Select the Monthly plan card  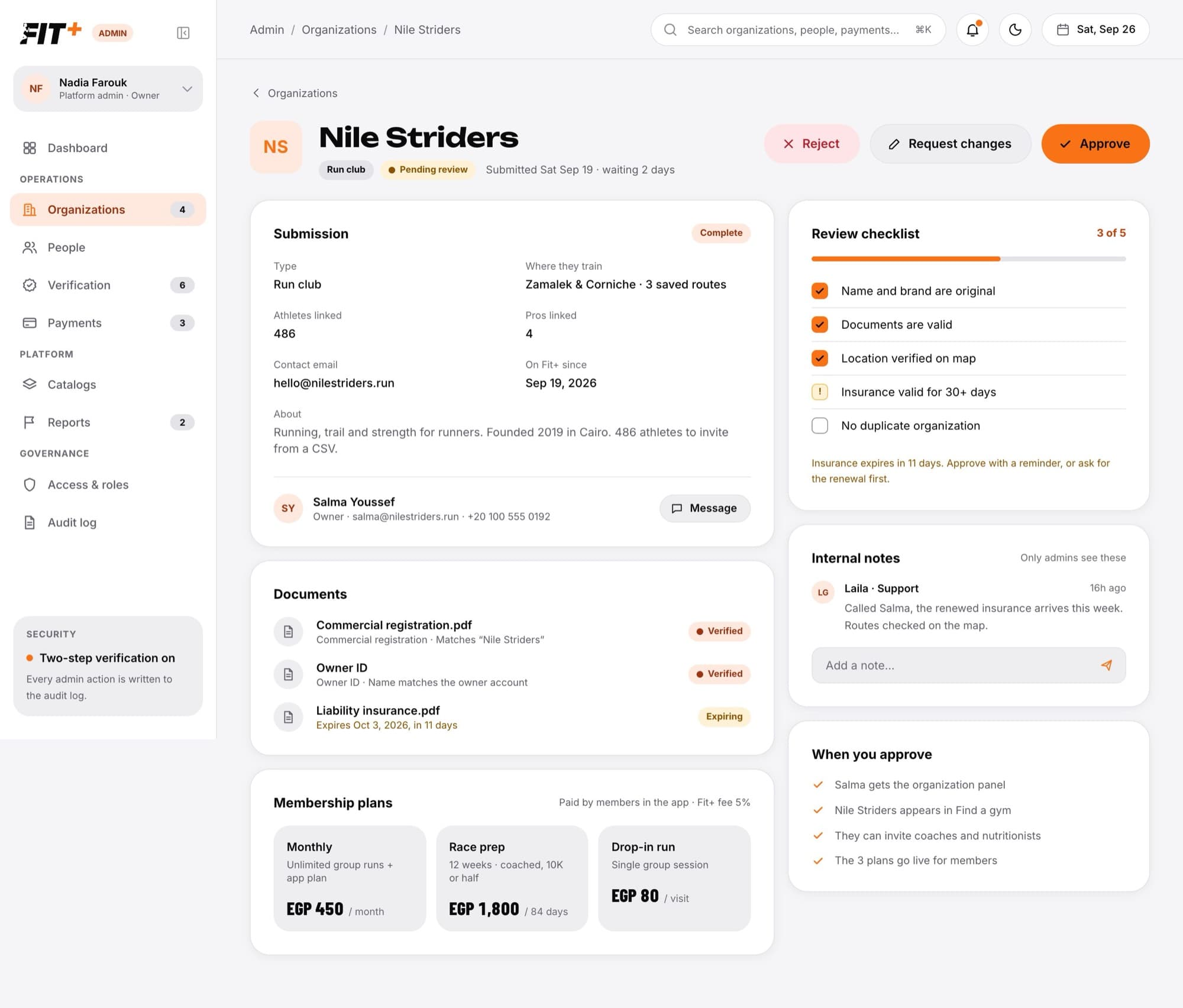coord(350,878)
